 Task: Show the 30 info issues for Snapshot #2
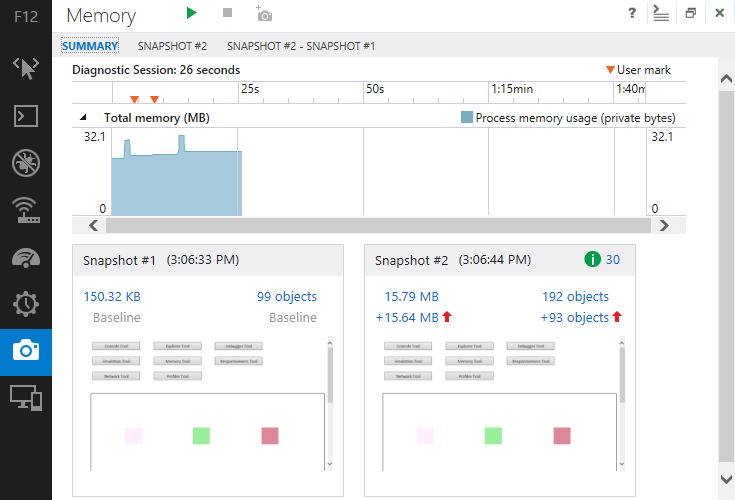click(602, 259)
